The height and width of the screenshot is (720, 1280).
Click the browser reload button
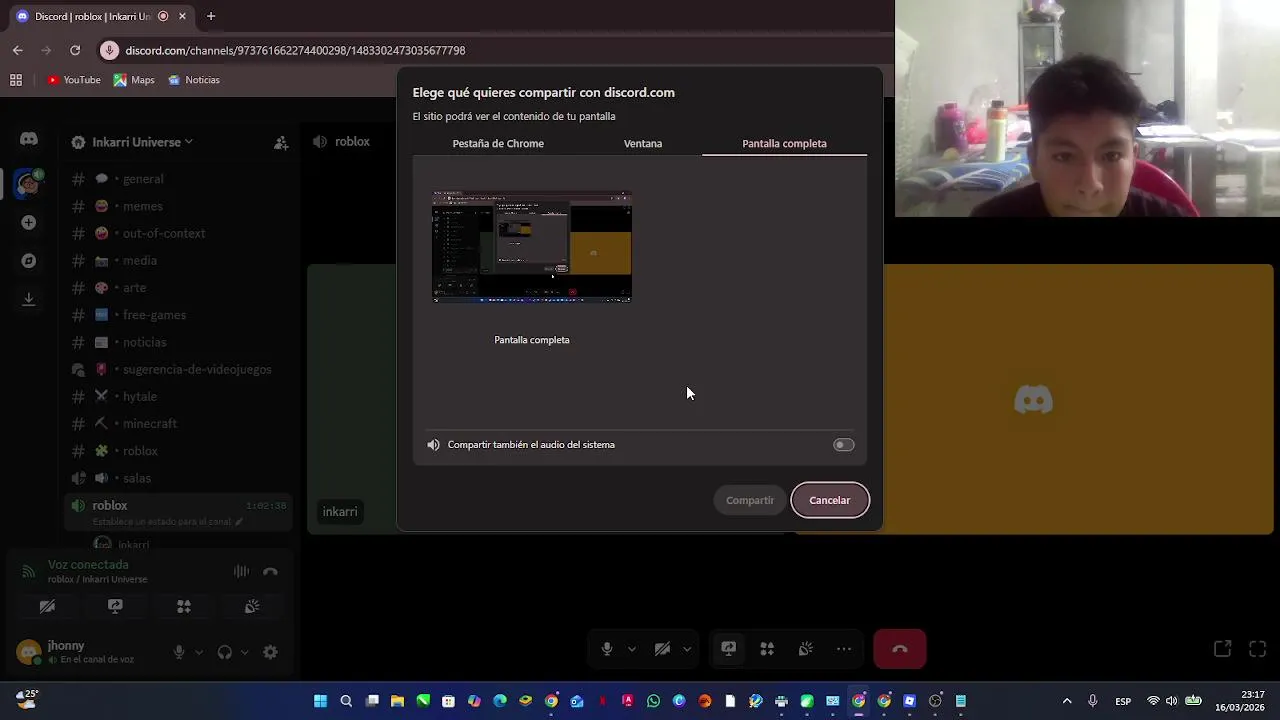[75, 50]
